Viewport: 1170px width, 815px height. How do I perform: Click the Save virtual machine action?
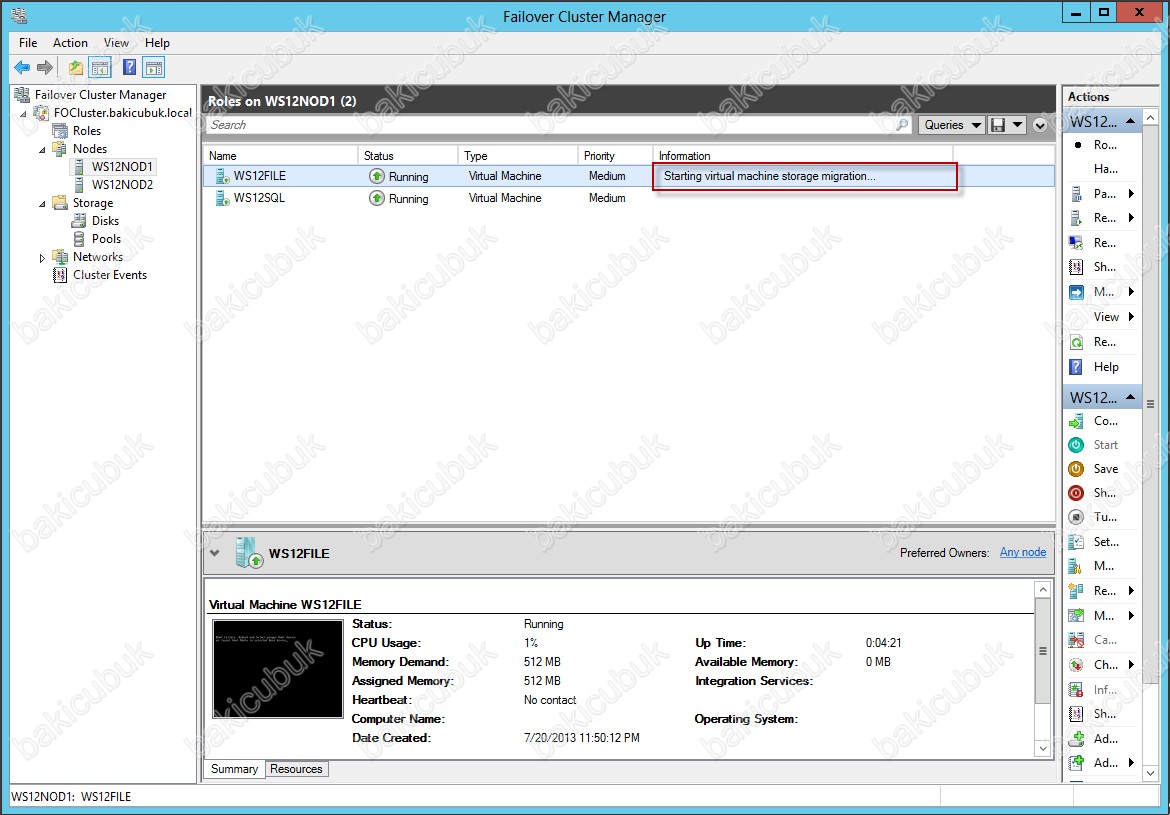point(1105,469)
